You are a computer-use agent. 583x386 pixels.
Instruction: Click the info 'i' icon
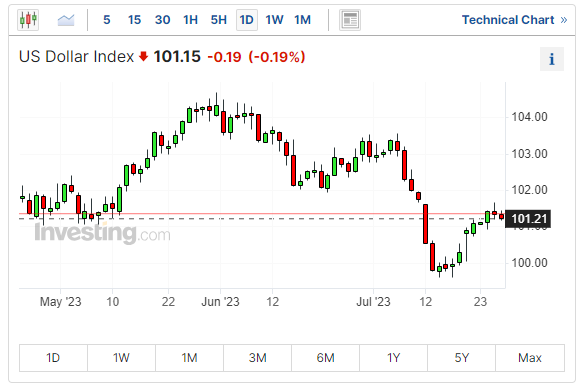click(552, 59)
